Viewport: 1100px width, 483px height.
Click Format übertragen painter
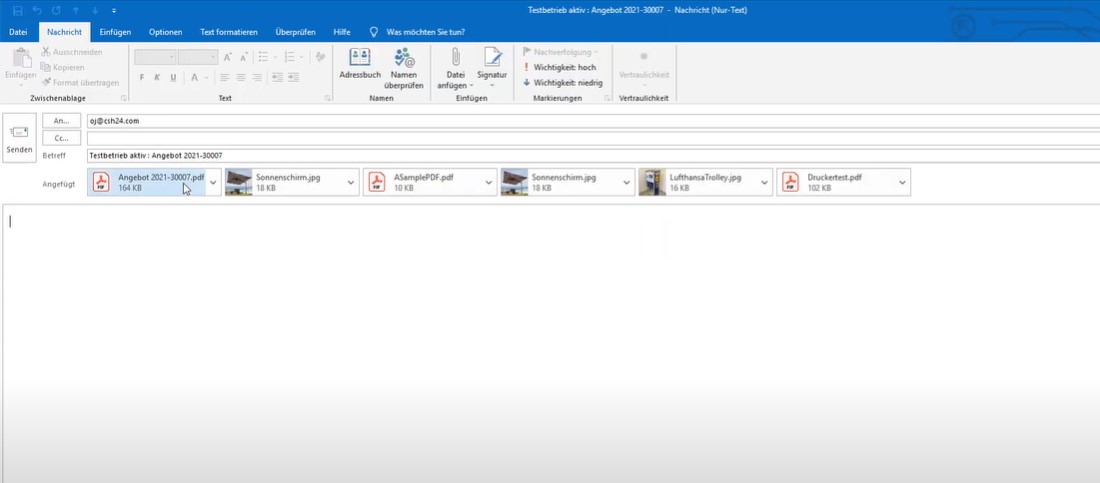point(80,82)
